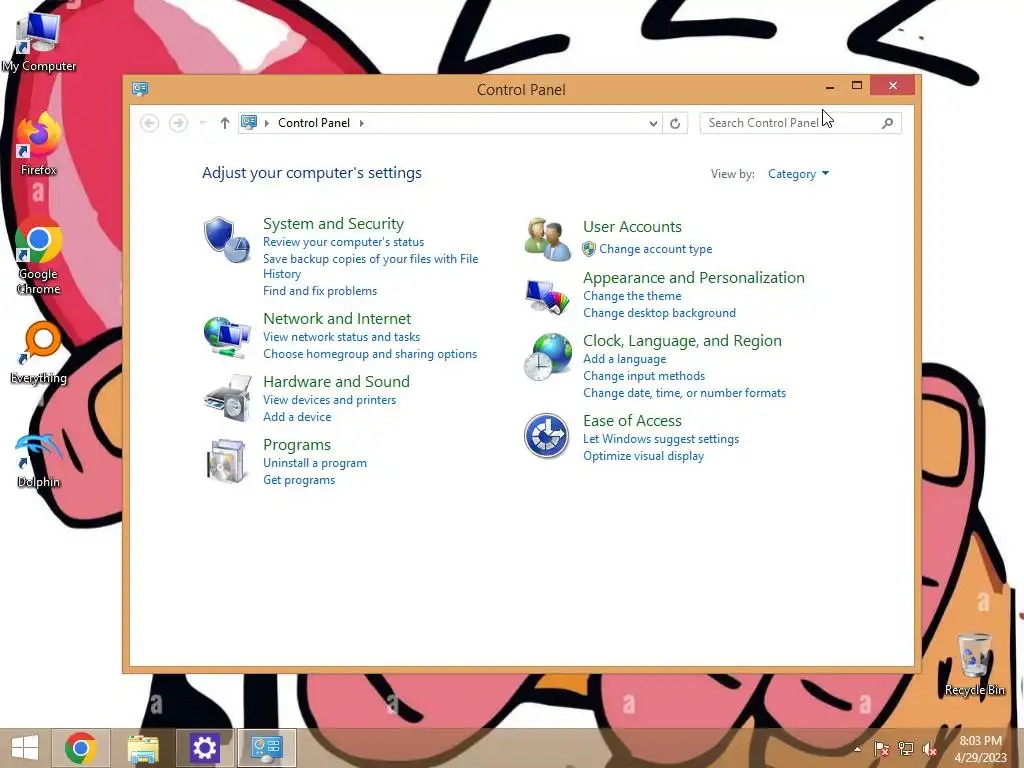
Task: Open the Hardware and Sound printer icon
Action: coord(227,398)
